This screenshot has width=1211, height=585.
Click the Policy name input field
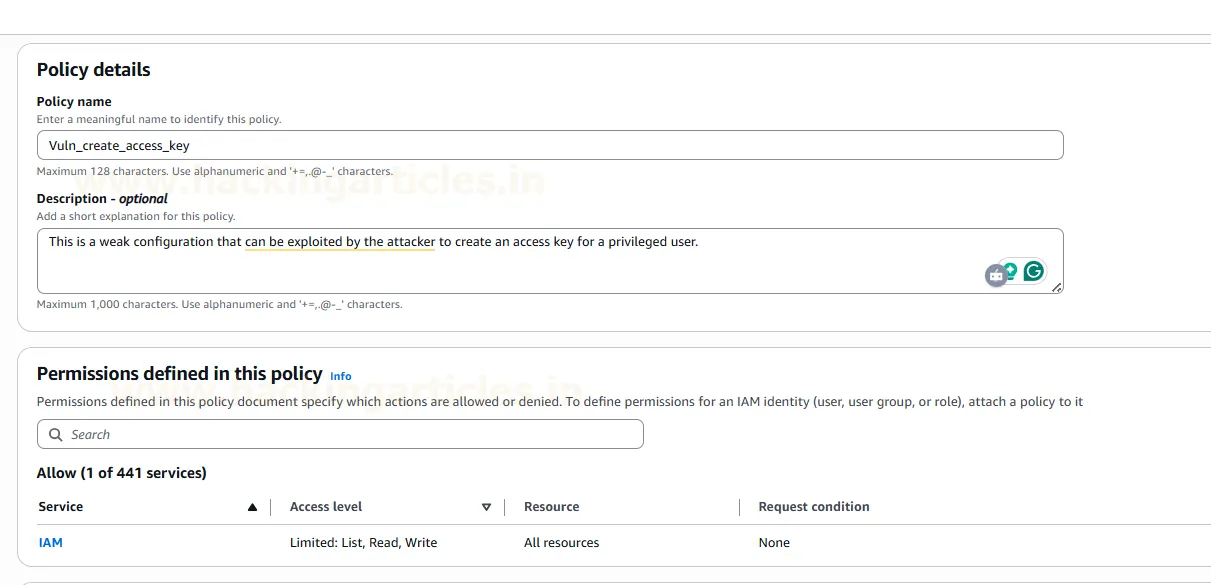pos(549,145)
